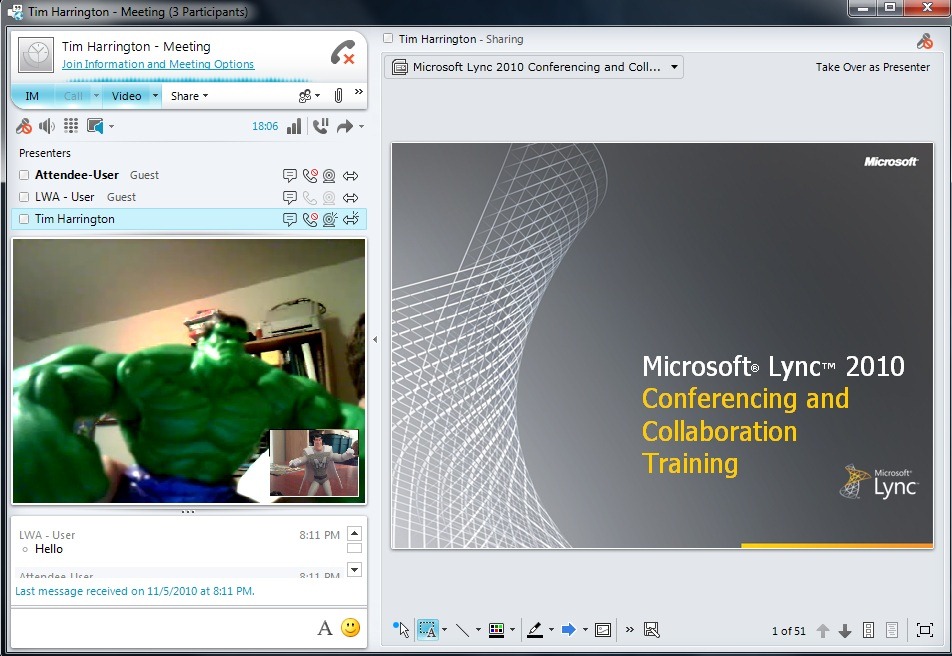Open highlighter options dropdown
Image resolution: width=952 pixels, height=656 pixels.
point(551,629)
